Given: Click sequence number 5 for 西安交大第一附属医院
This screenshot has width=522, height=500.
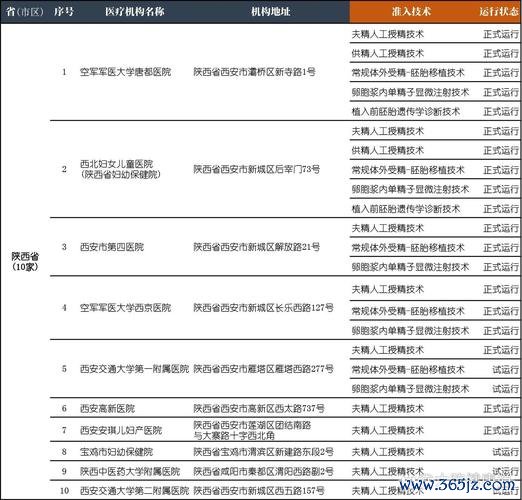Looking at the screenshot, I should (x=64, y=369).
